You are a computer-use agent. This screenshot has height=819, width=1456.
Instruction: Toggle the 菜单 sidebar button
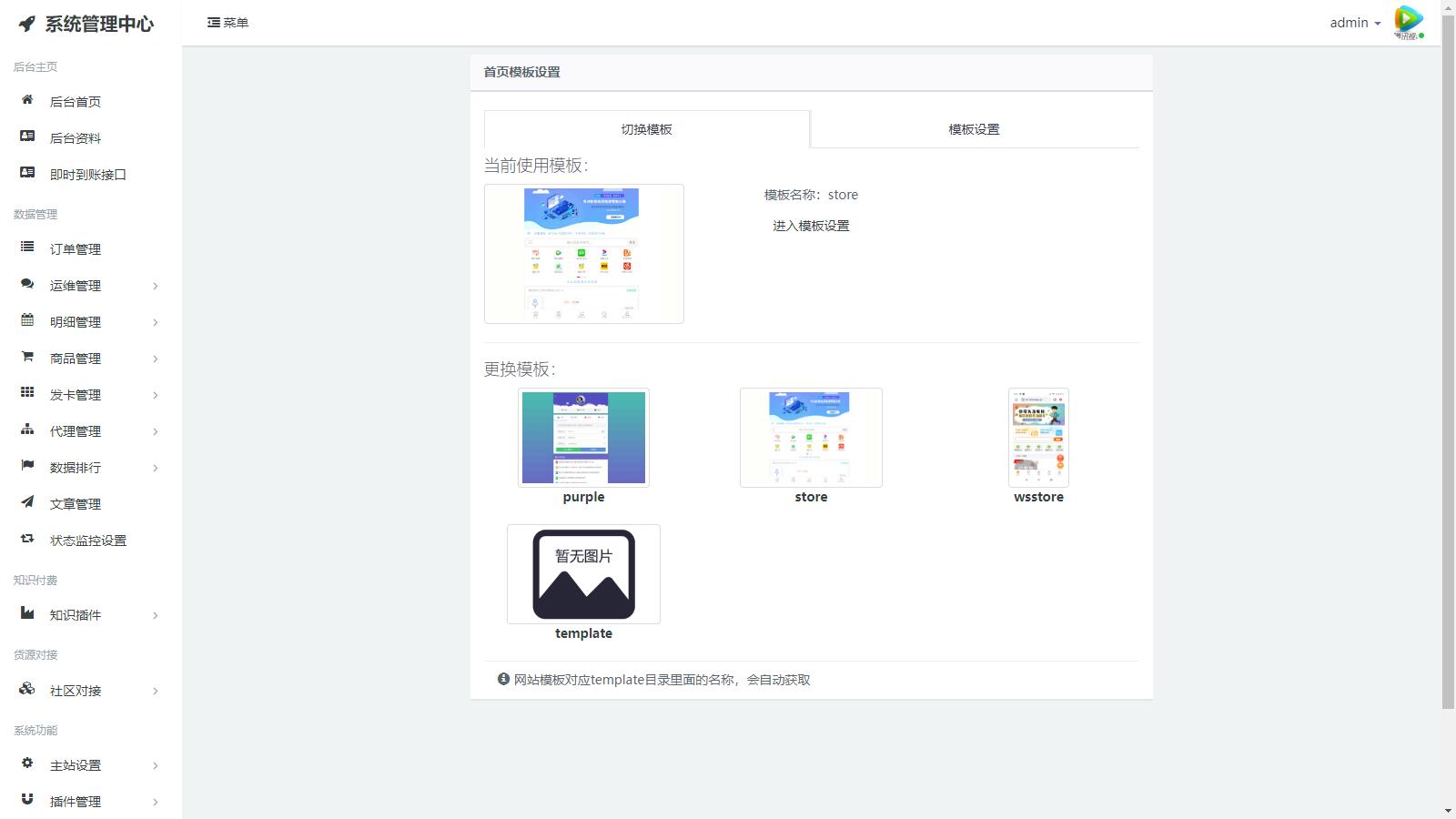click(227, 23)
